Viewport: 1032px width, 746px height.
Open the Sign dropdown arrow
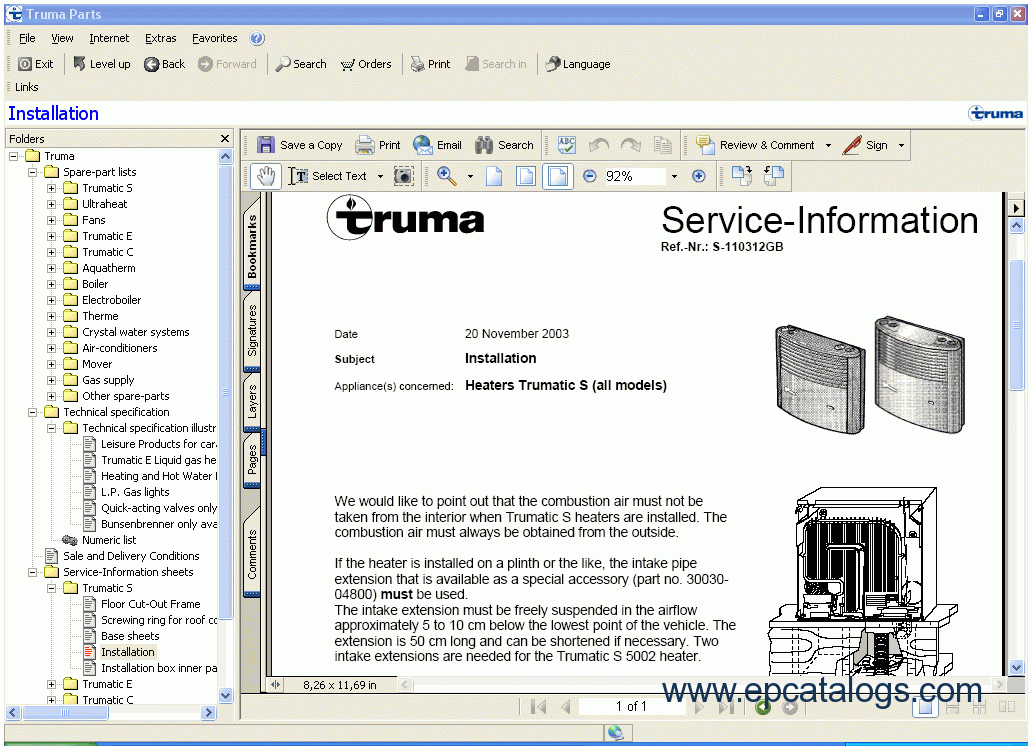pos(901,146)
